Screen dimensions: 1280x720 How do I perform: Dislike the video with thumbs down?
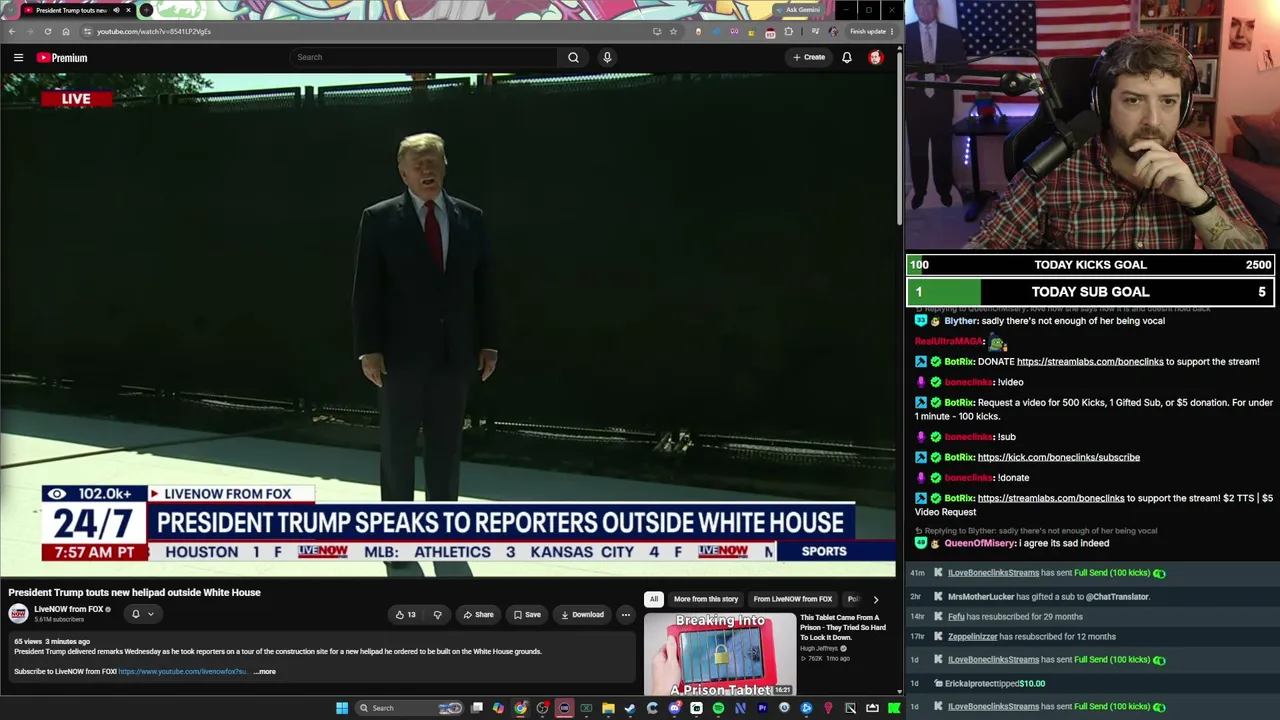[437, 615]
